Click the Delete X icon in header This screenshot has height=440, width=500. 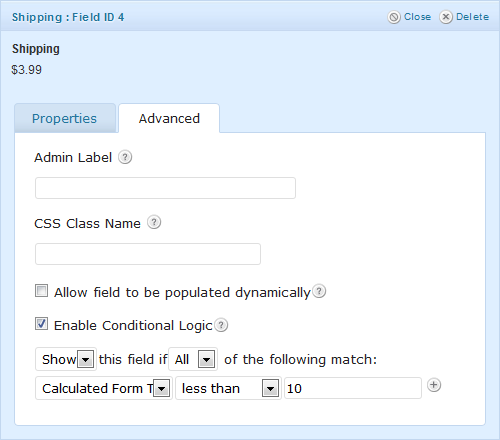click(x=446, y=17)
